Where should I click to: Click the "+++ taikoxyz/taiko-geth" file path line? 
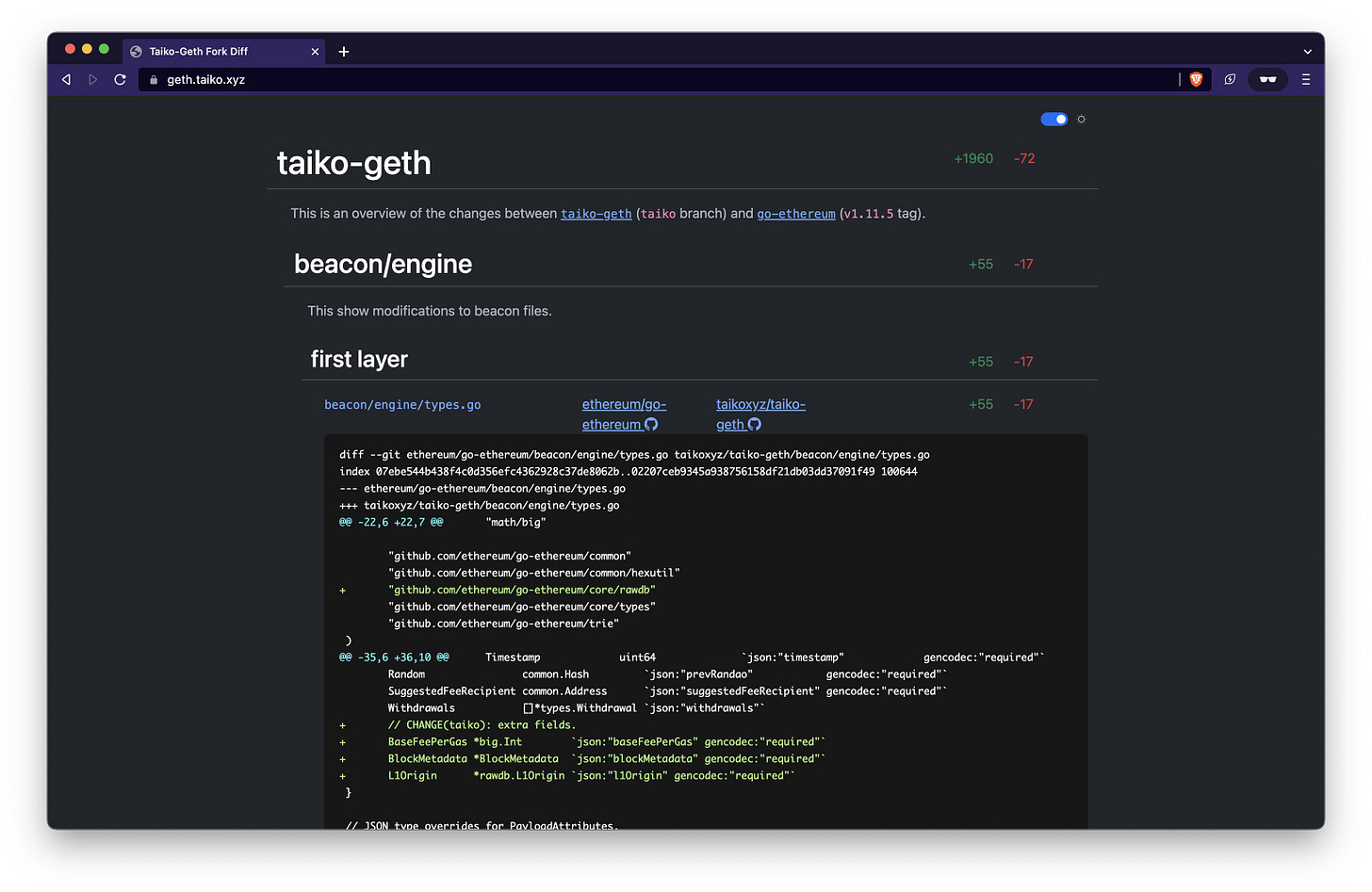click(x=480, y=506)
